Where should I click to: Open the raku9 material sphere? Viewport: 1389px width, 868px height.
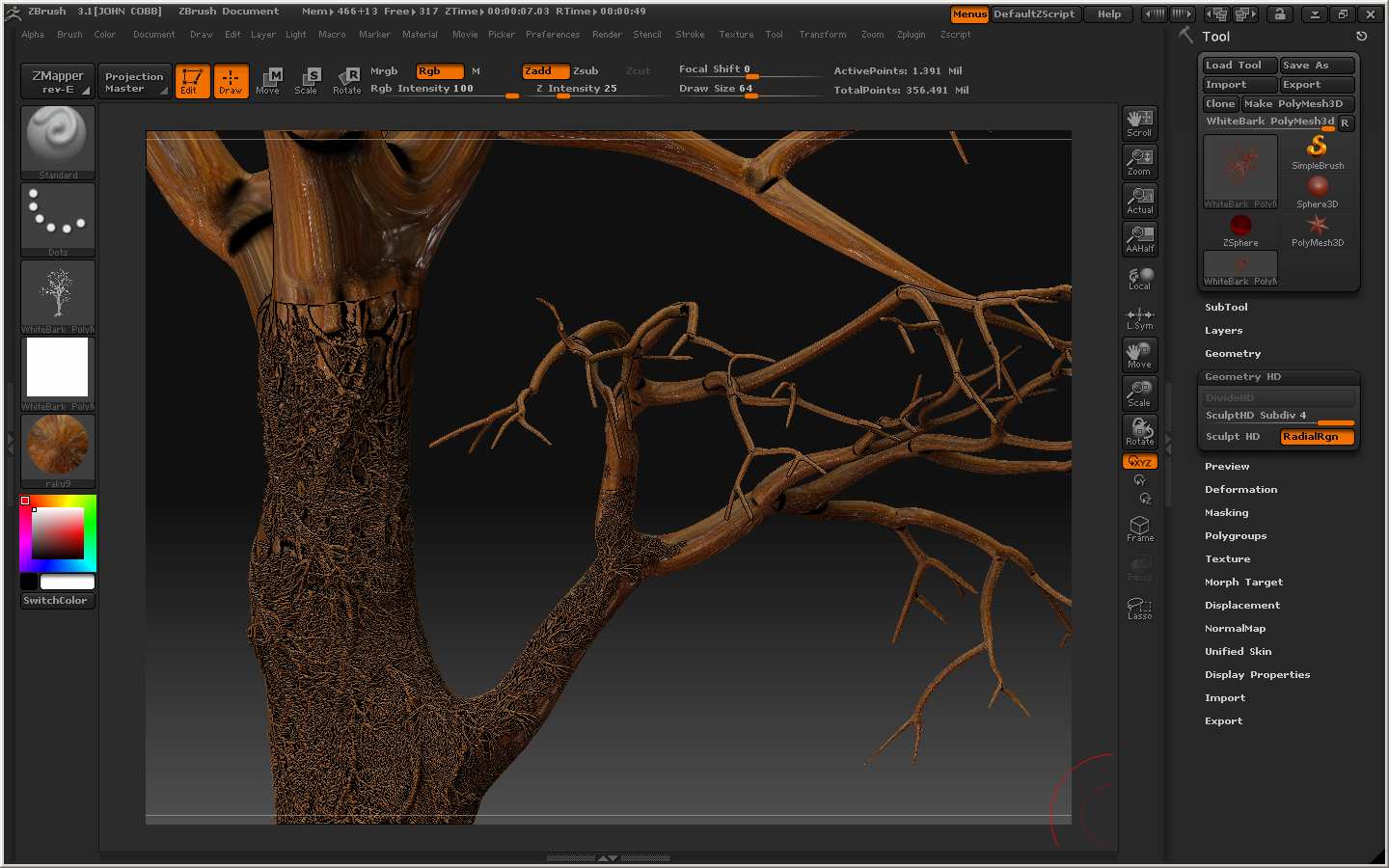58,450
